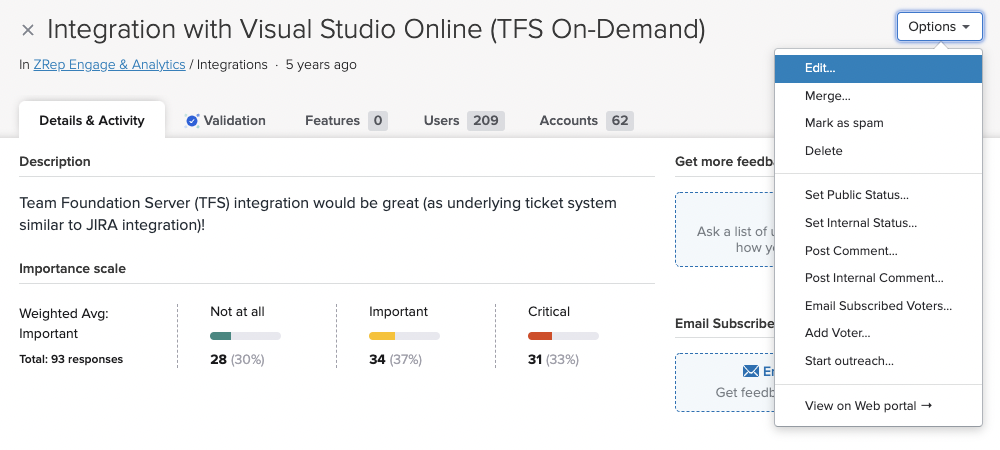The width and height of the screenshot is (1000, 450).
Task: Choose Merge... in the Options menu
Action: (x=878, y=96)
